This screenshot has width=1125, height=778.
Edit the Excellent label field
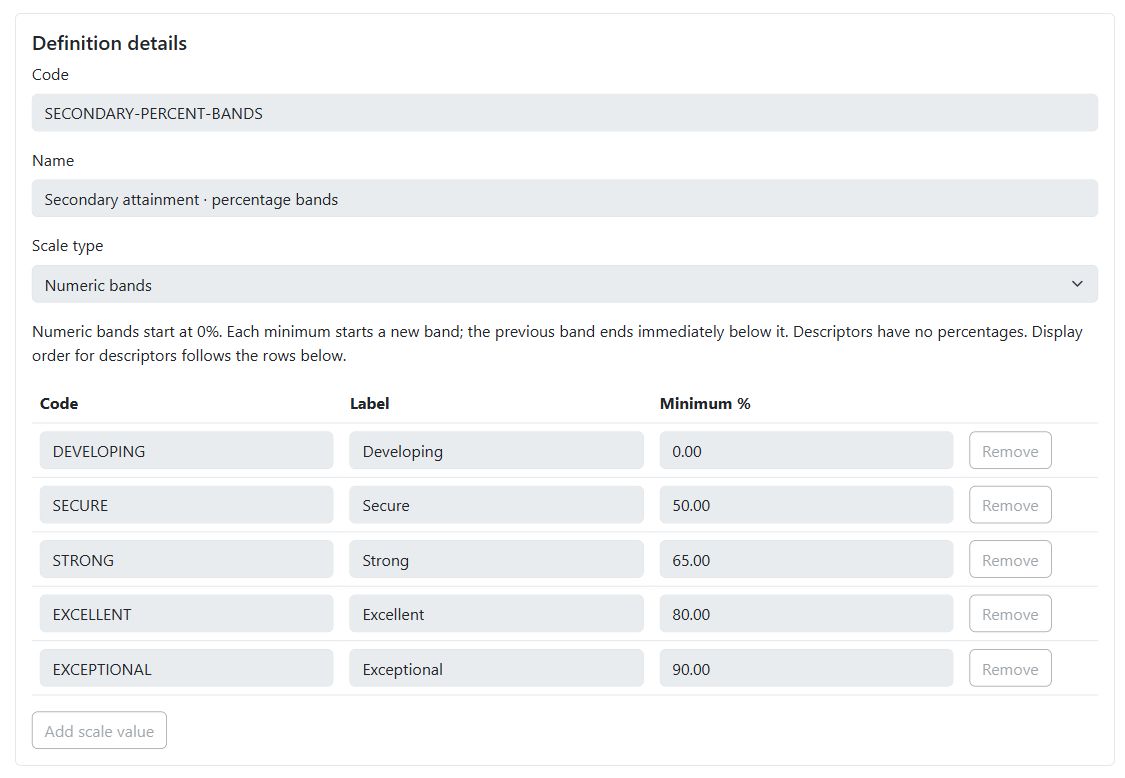[x=496, y=614]
